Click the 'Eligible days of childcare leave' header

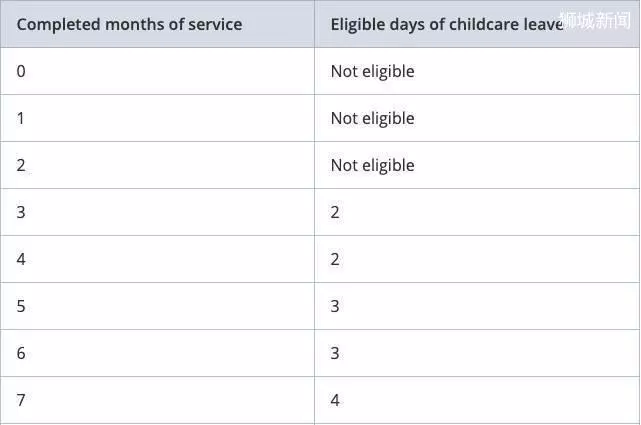[x=447, y=25]
